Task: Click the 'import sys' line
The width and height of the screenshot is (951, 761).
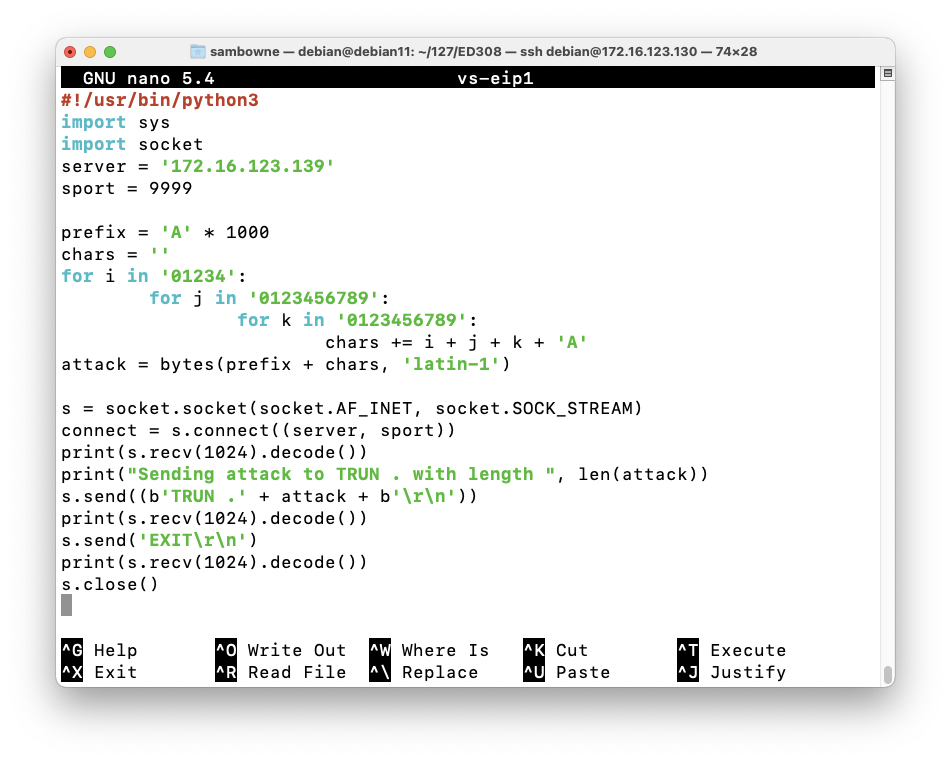Action: pos(115,122)
